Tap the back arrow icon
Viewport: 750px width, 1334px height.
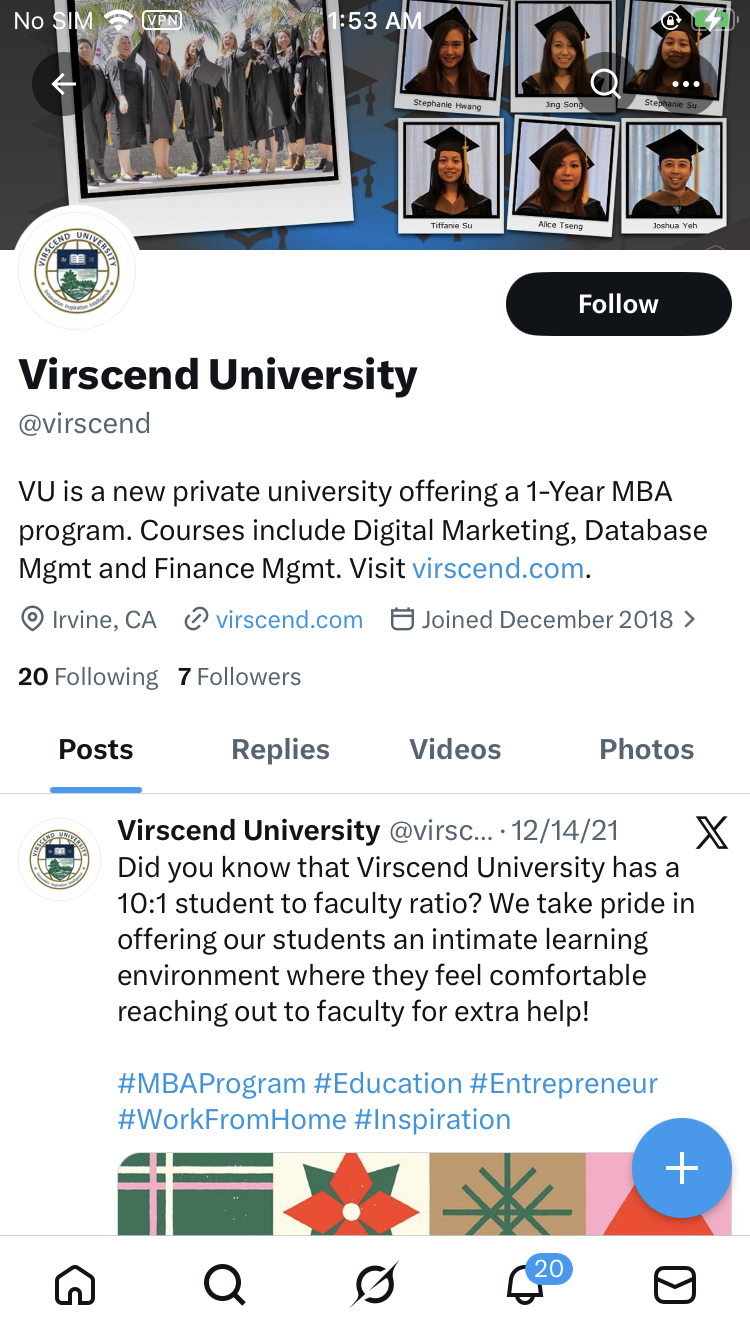pyautogui.click(x=64, y=84)
